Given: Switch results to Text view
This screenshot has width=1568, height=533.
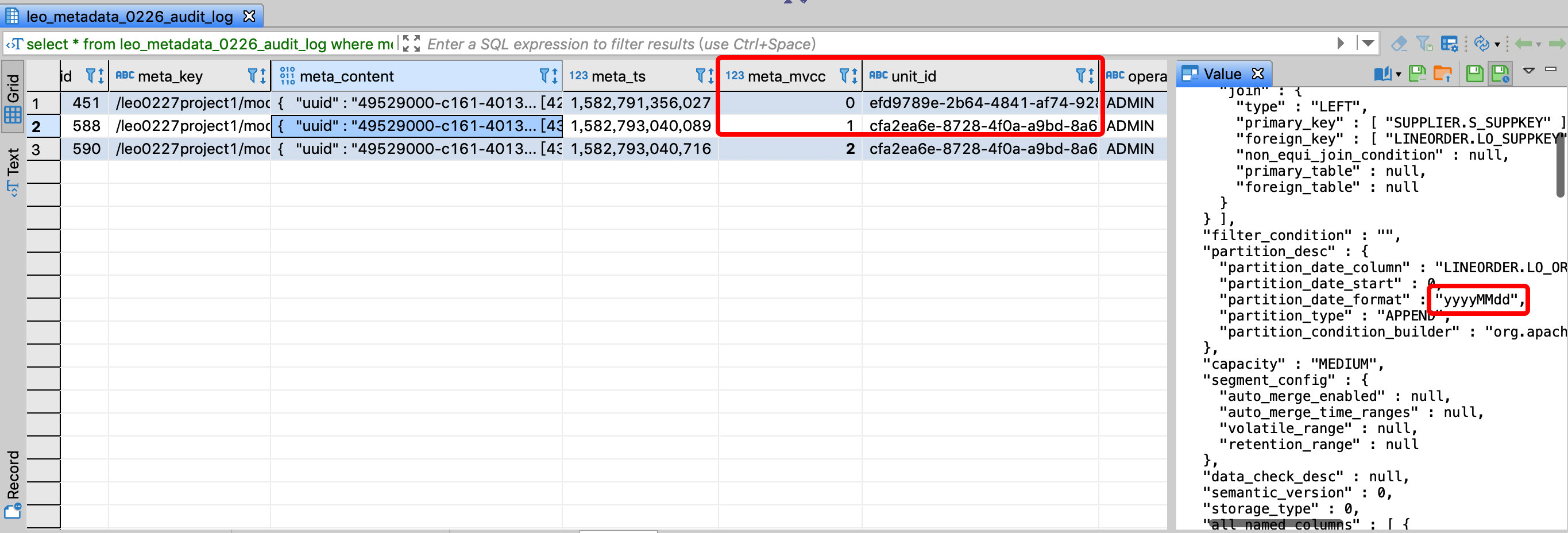Looking at the screenshot, I should tap(13, 172).
